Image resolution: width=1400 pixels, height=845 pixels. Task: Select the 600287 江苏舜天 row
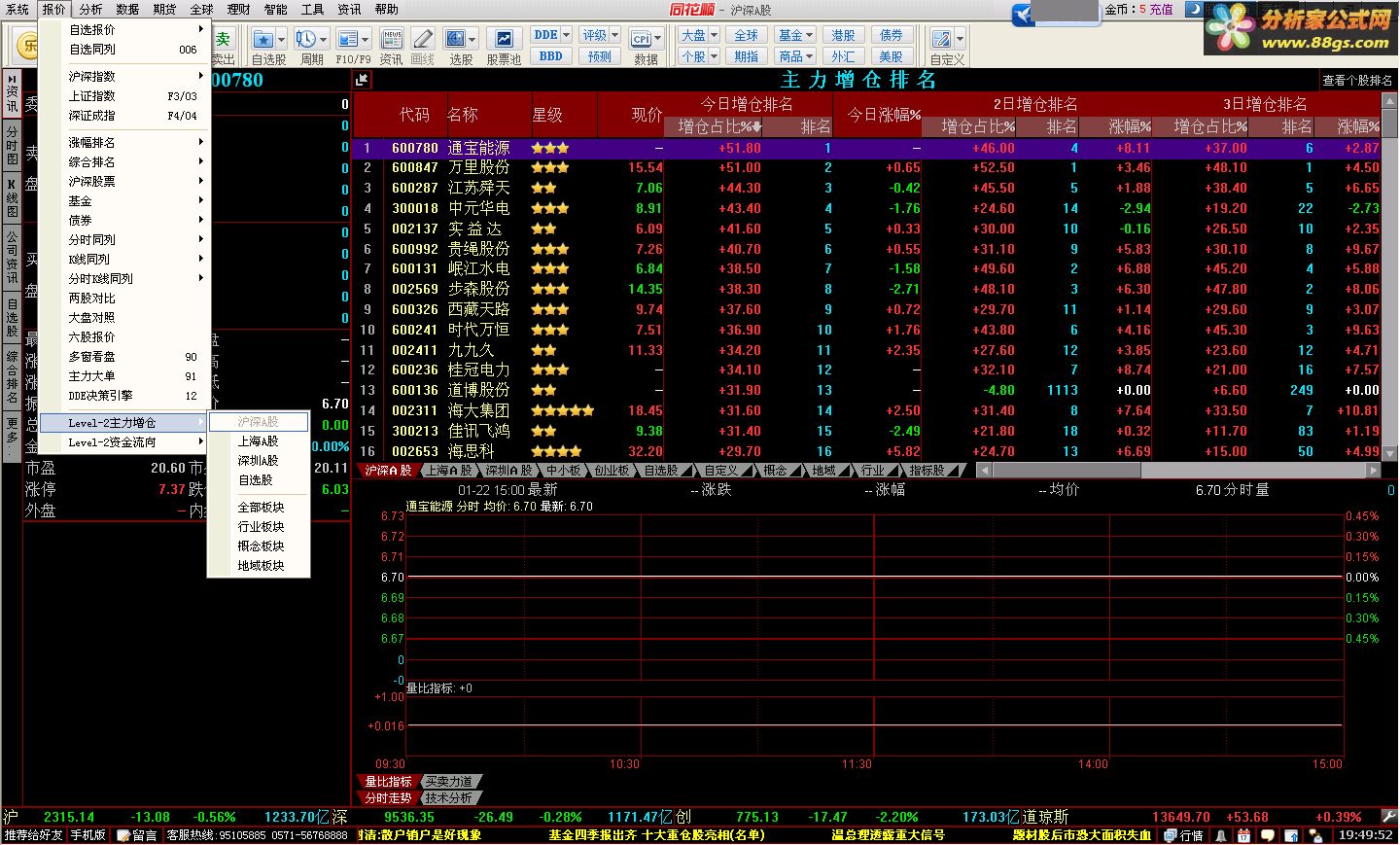coord(865,189)
